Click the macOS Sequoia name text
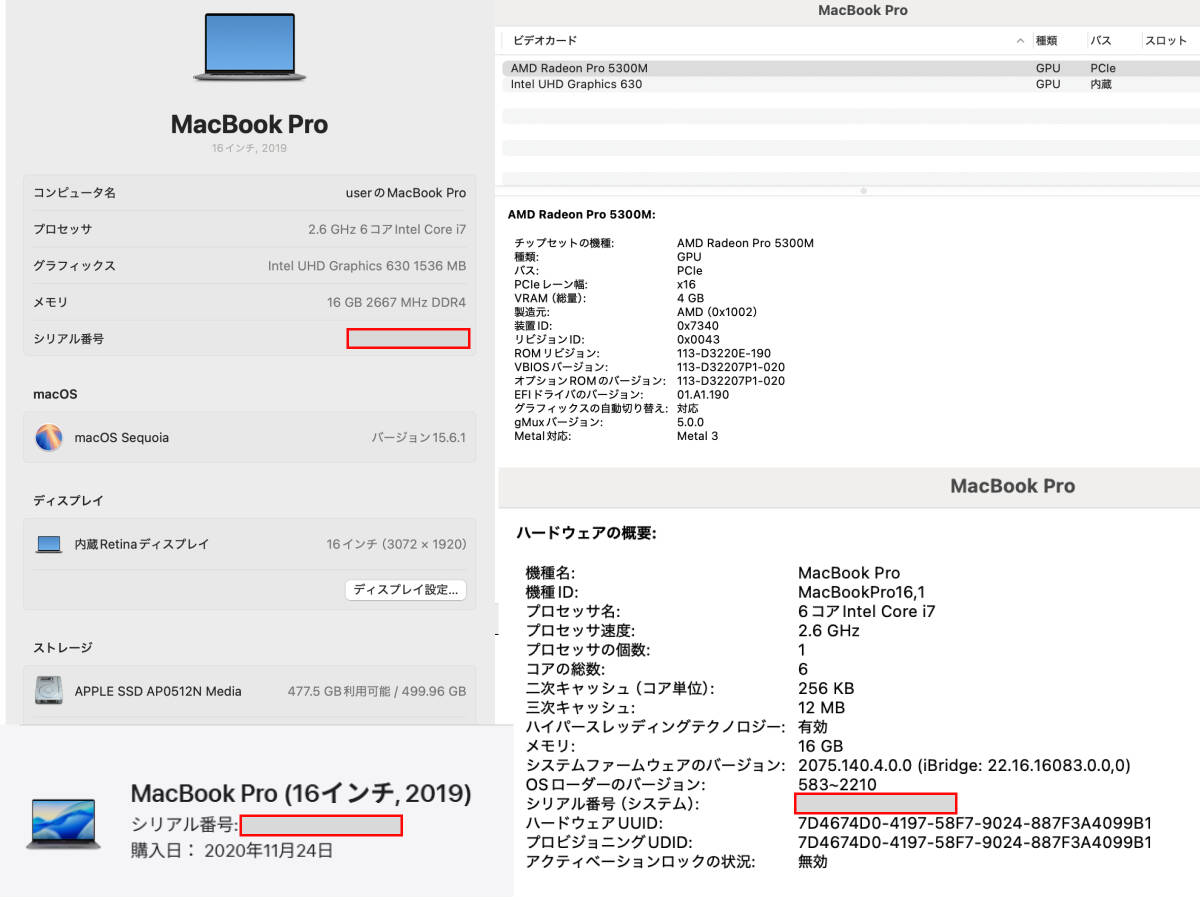Screen dimensions: 1200x900 (x=122, y=438)
